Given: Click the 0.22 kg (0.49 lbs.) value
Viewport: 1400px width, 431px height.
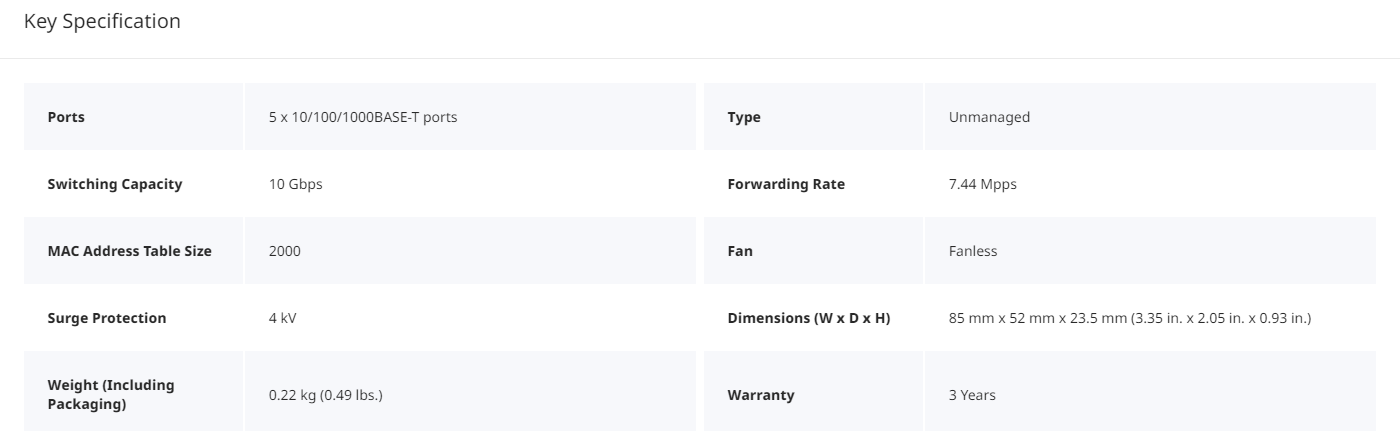Looking at the screenshot, I should click(326, 395).
